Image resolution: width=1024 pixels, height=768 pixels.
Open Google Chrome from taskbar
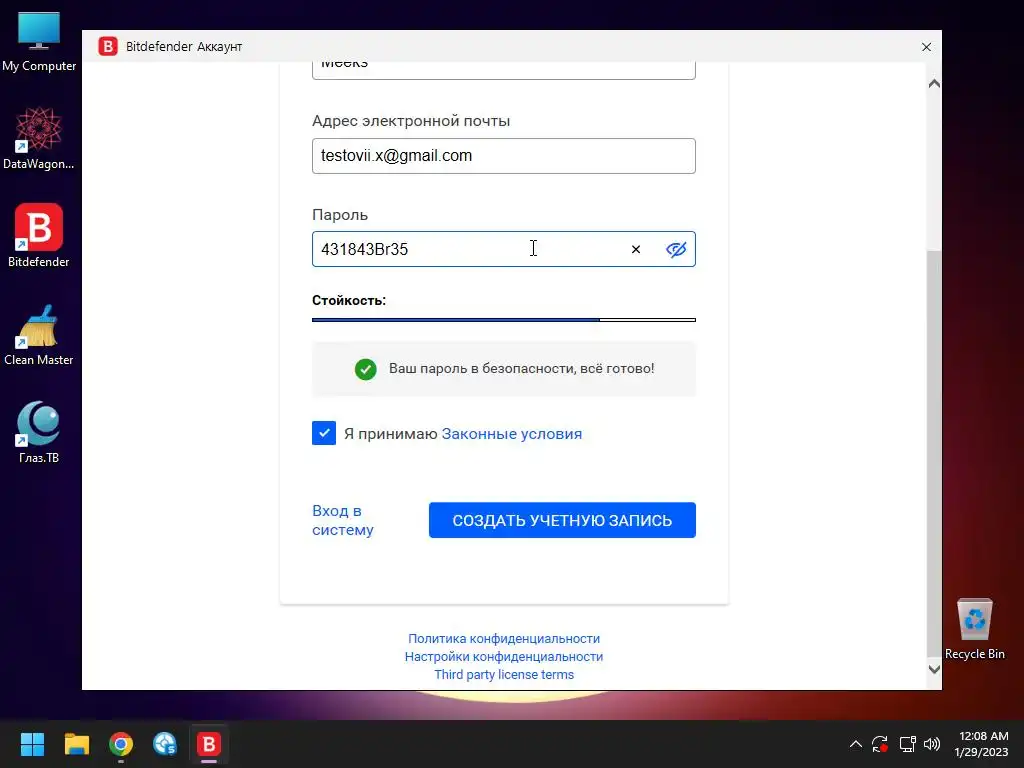(121, 744)
